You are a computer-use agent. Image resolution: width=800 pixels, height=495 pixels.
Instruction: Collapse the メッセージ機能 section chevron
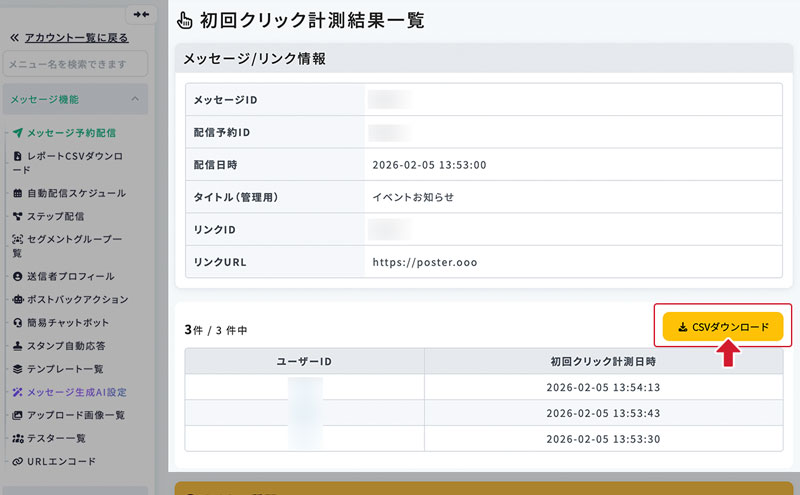tap(135, 99)
